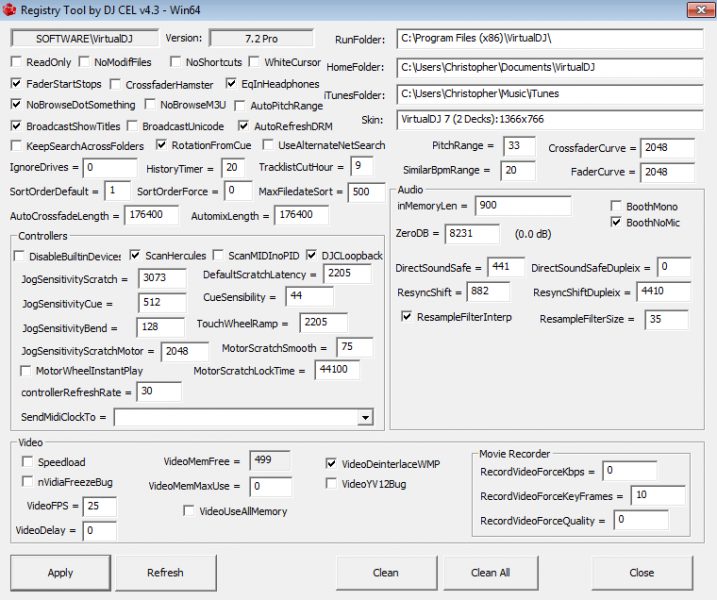
Task: Uncheck RotationFromCue
Action: click(x=161, y=145)
